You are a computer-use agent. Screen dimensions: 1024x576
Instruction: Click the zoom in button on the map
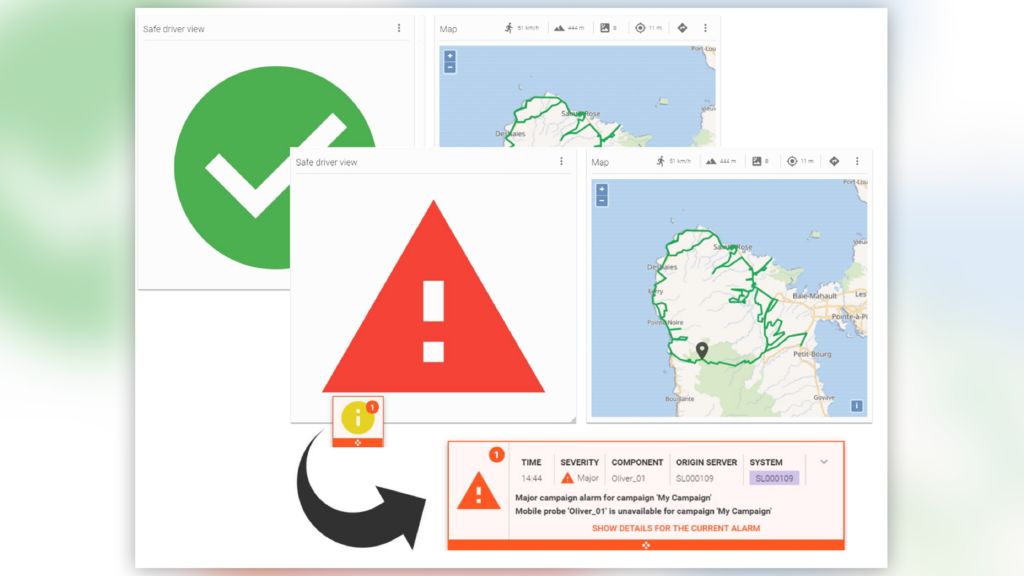[x=600, y=188]
